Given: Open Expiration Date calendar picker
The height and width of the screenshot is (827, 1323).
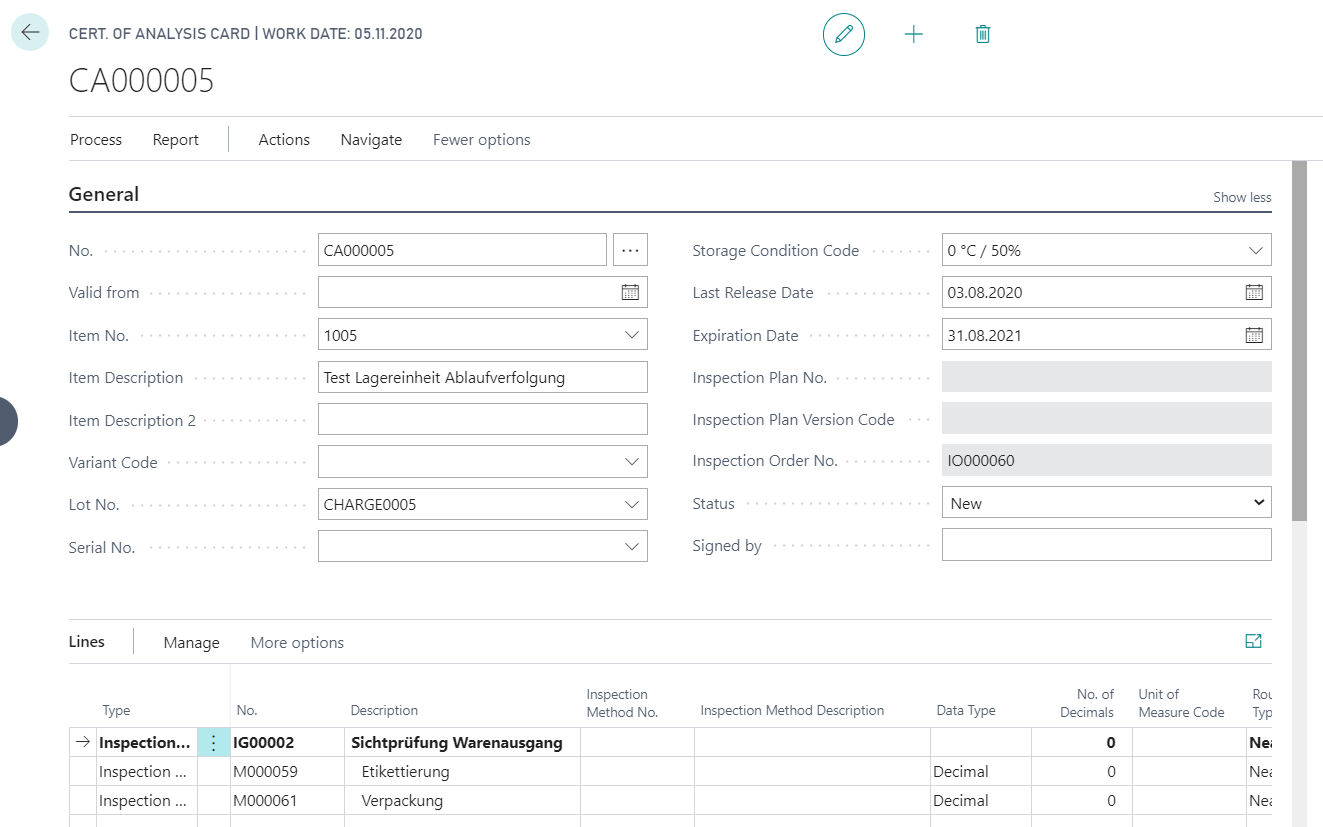Looking at the screenshot, I should click(x=1254, y=336).
